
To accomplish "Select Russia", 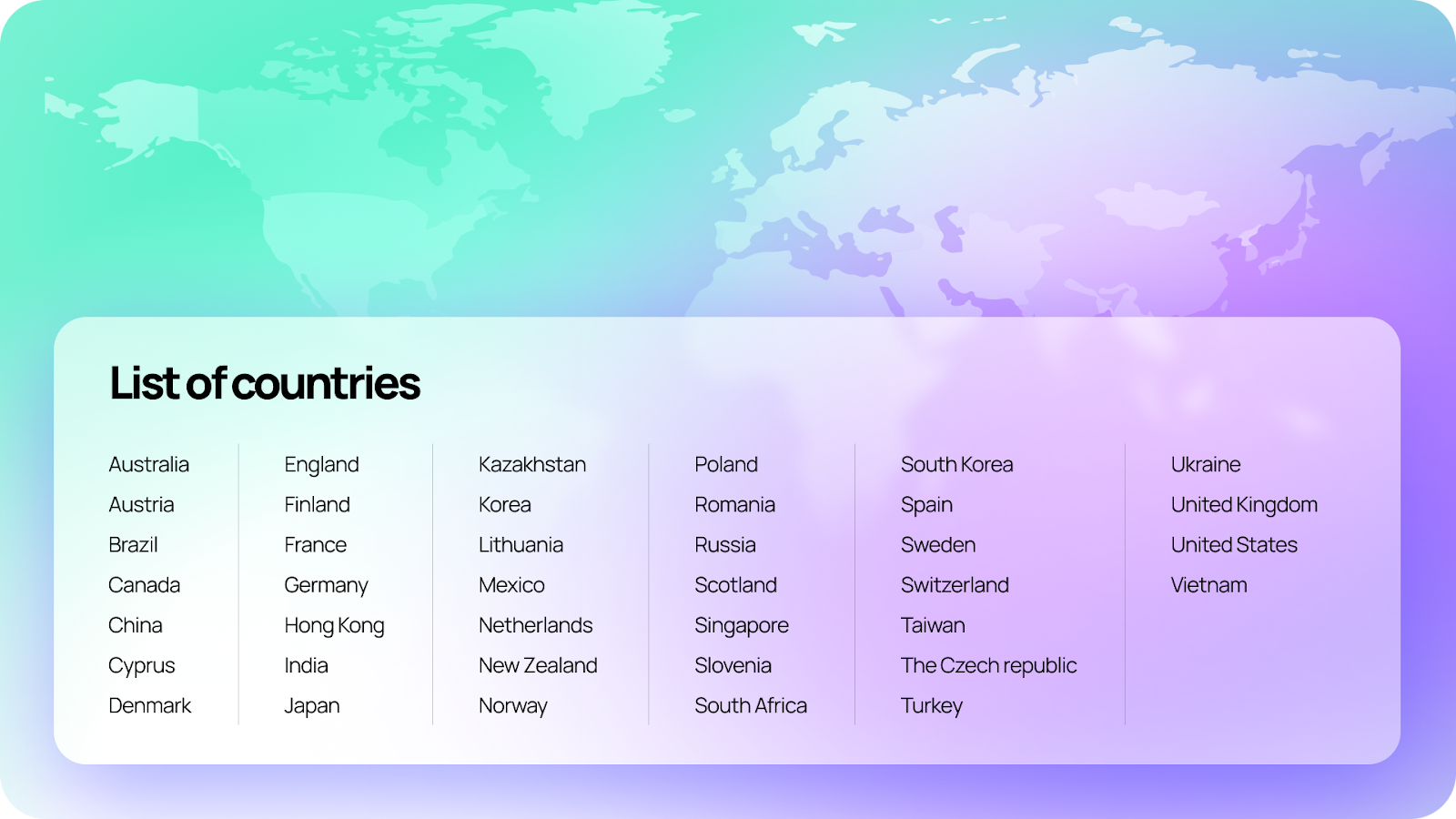I will [725, 544].
